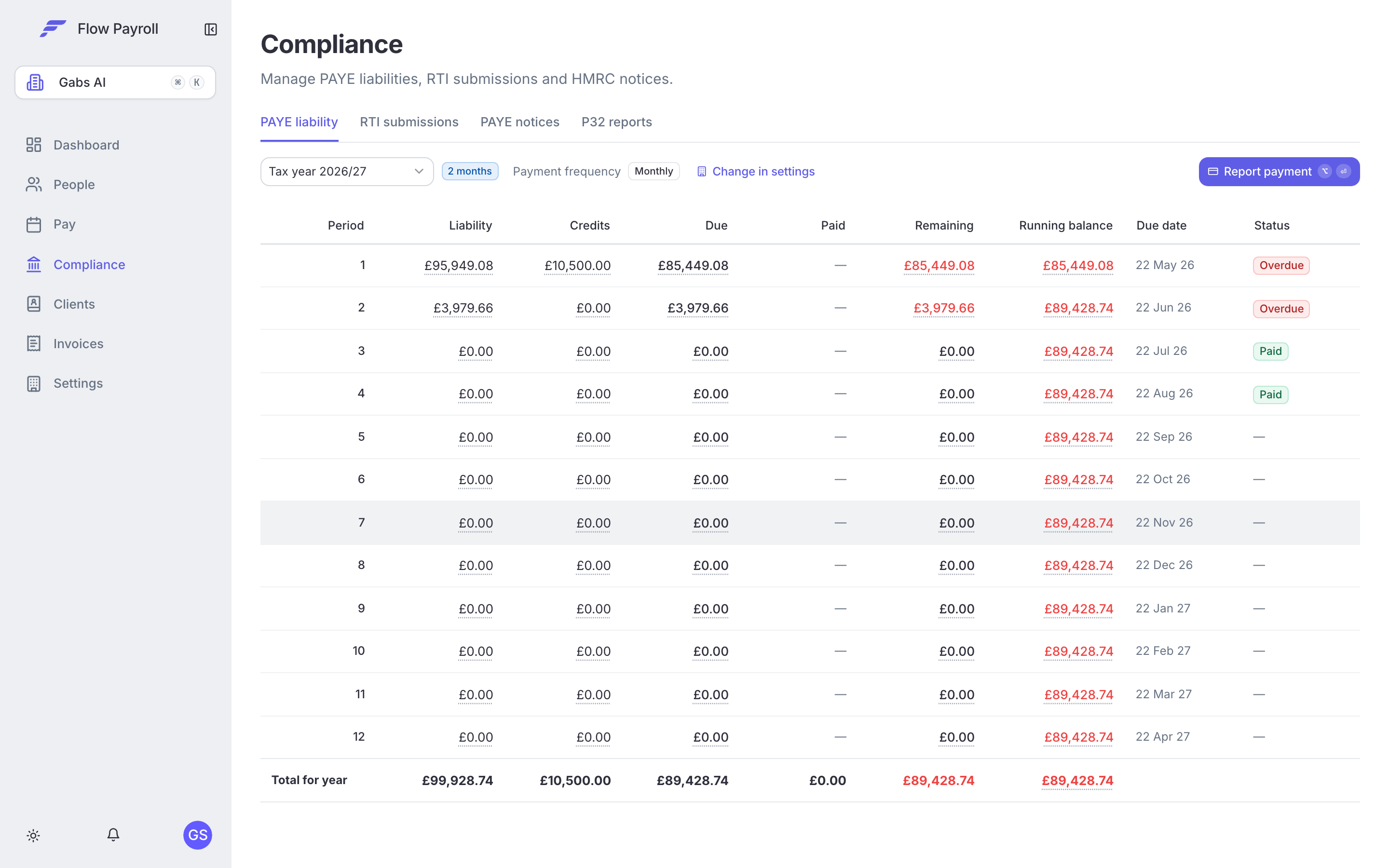The width and height of the screenshot is (1389, 868).
Task: Open the GS user avatar
Action: click(x=197, y=835)
